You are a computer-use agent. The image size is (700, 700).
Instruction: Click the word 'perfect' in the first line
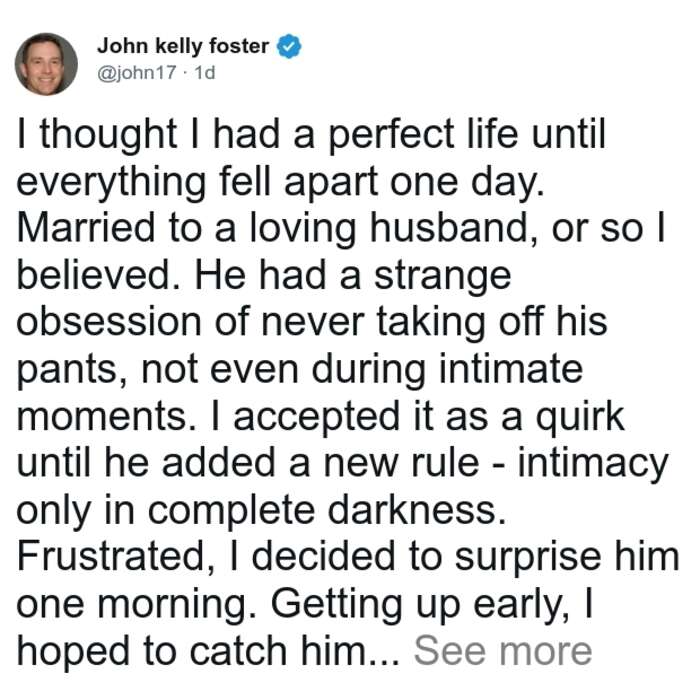391,133
